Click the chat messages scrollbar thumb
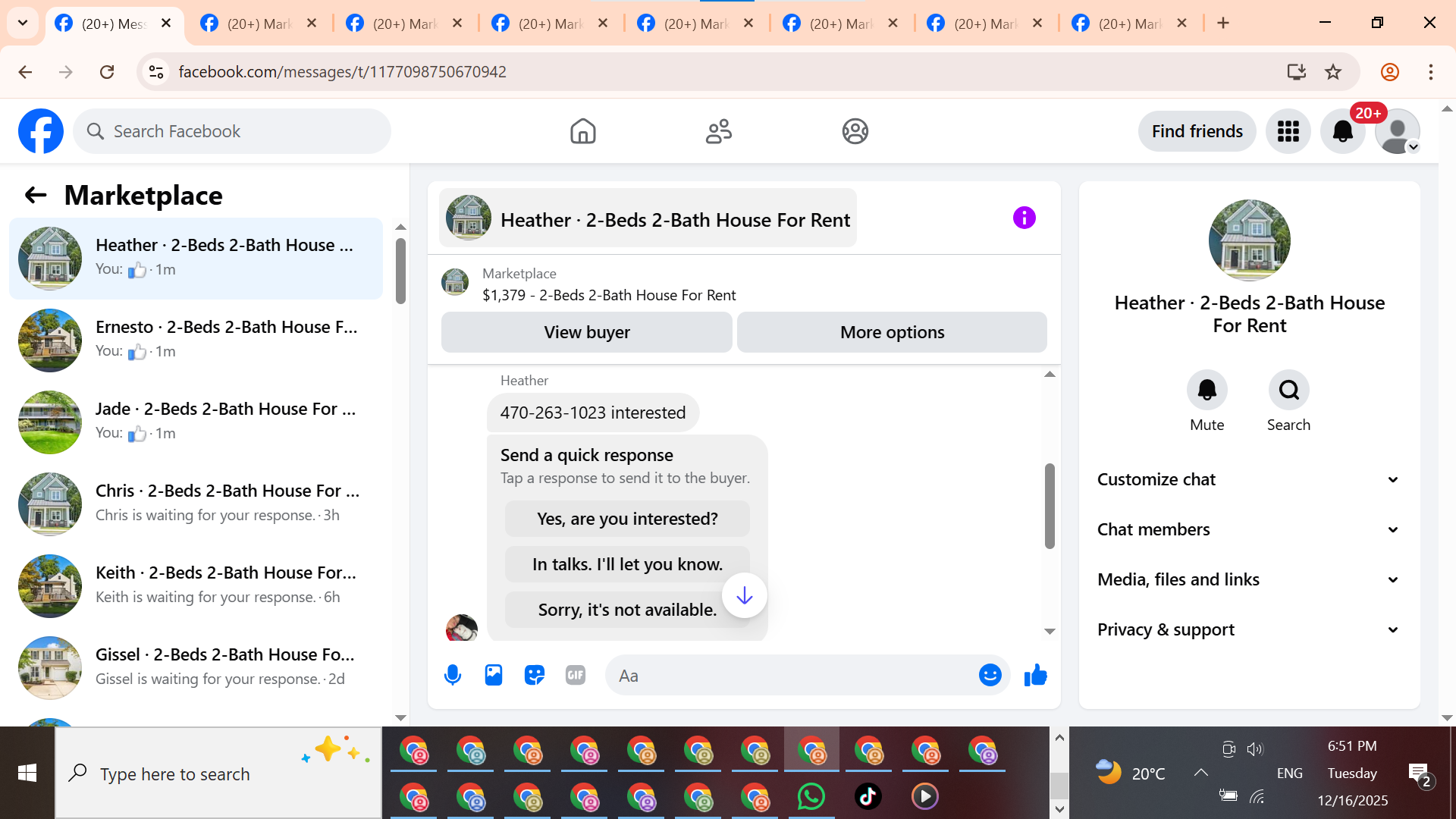Screen dimensions: 1456x819 tap(1050, 506)
